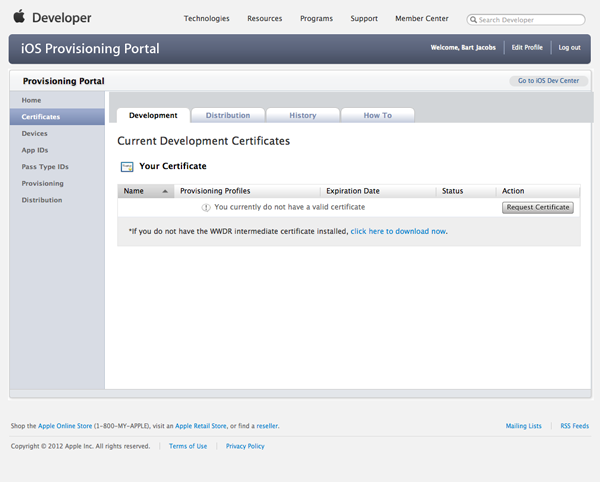Select App IDs in the sidebar
The height and width of the screenshot is (482, 600).
pyautogui.click(x=57, y=150)
